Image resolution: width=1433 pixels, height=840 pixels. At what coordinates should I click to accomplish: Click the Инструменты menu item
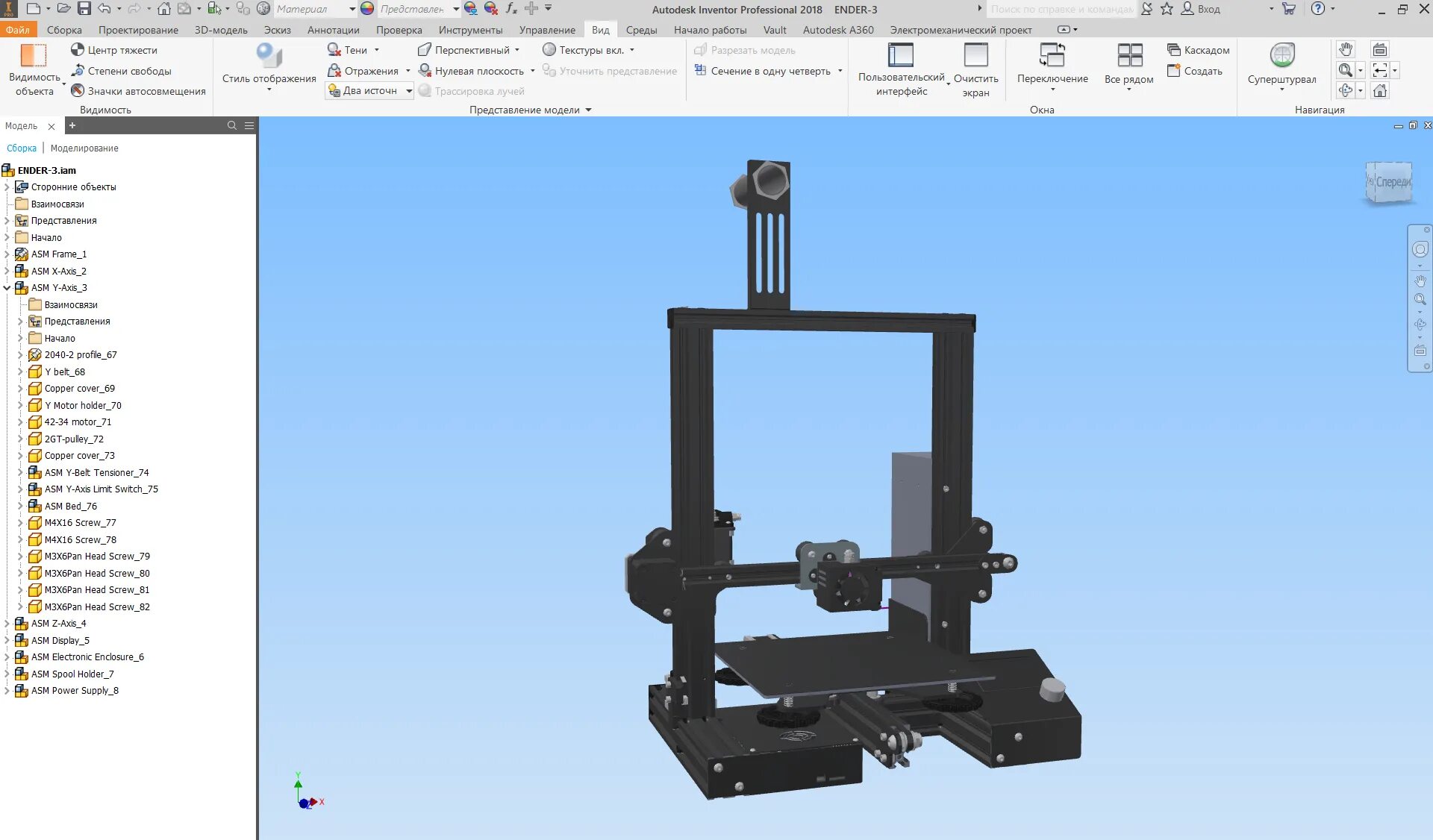pyautogui.click(x=470, y=29)
